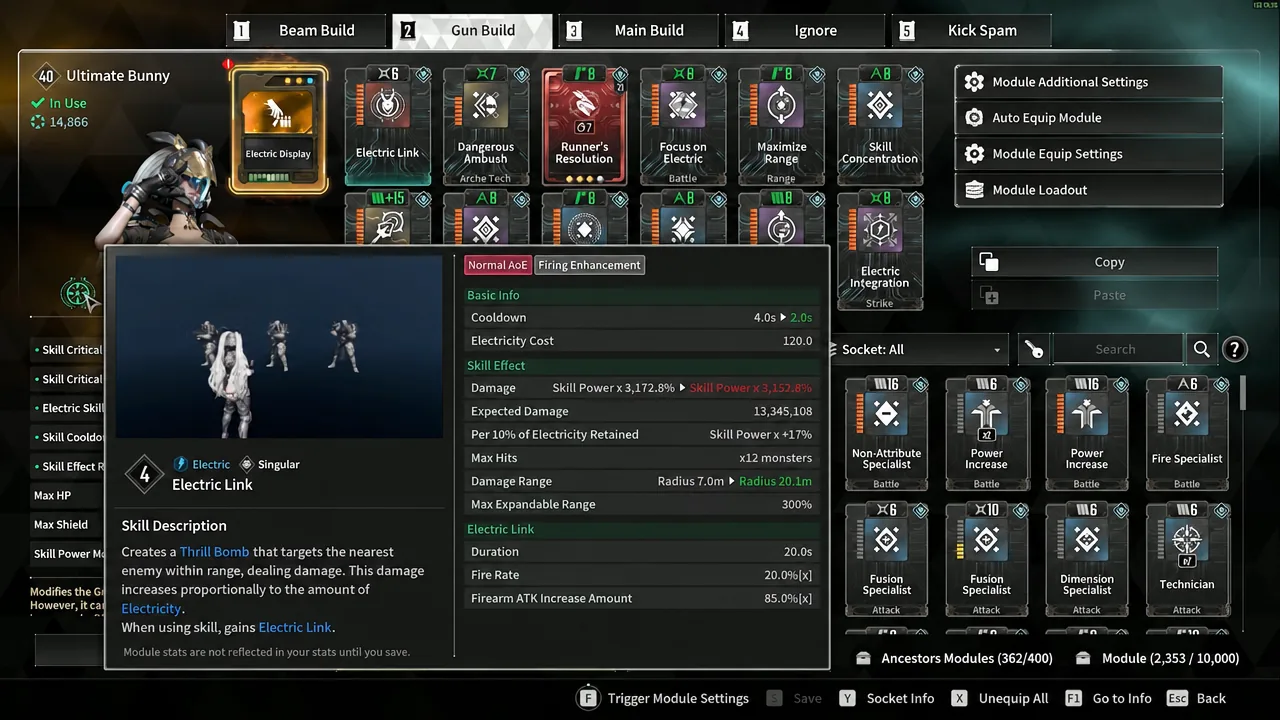Switch to Gun Build preset tab
This screenshot has height=720, width=1280.
coord(472,30)
